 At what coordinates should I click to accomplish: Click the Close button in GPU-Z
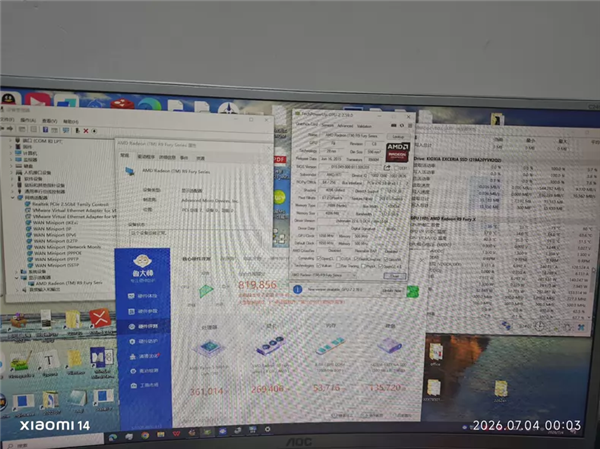[x=395, y=276]
